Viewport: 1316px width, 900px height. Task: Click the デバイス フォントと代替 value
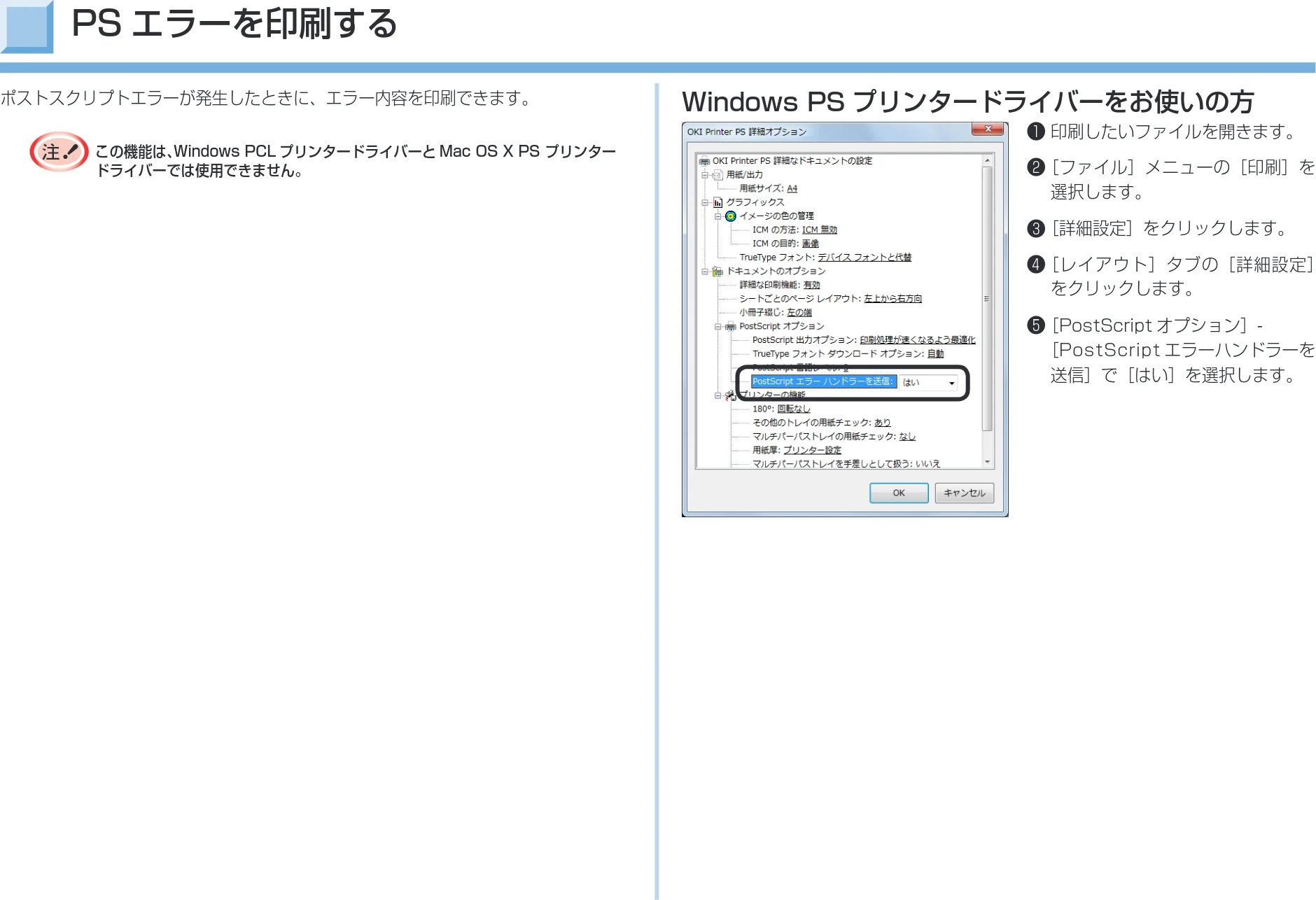[864, 258]
